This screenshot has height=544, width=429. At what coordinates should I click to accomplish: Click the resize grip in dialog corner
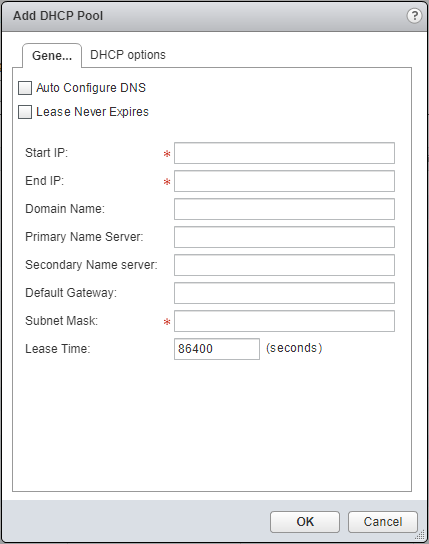(420, 535)
